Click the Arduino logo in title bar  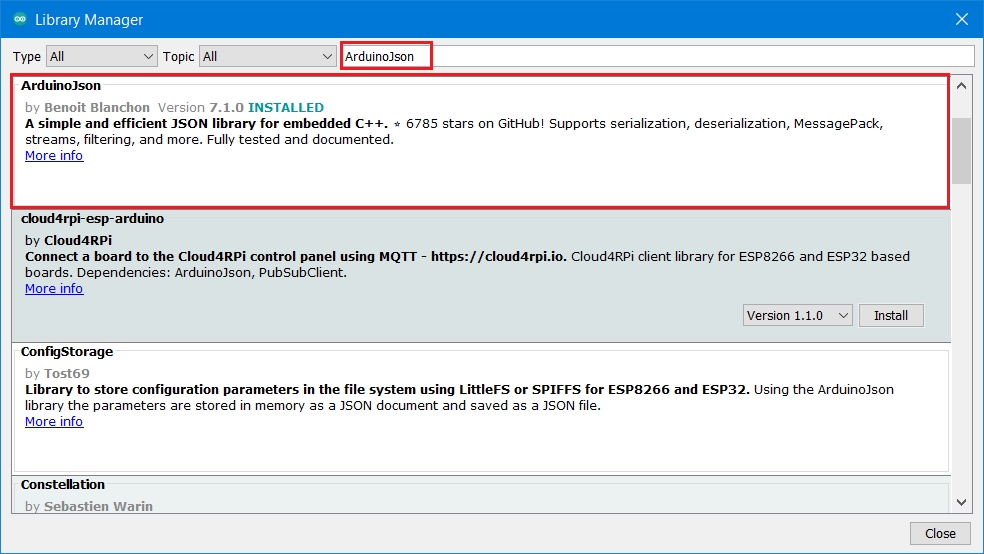click(19, 20)
